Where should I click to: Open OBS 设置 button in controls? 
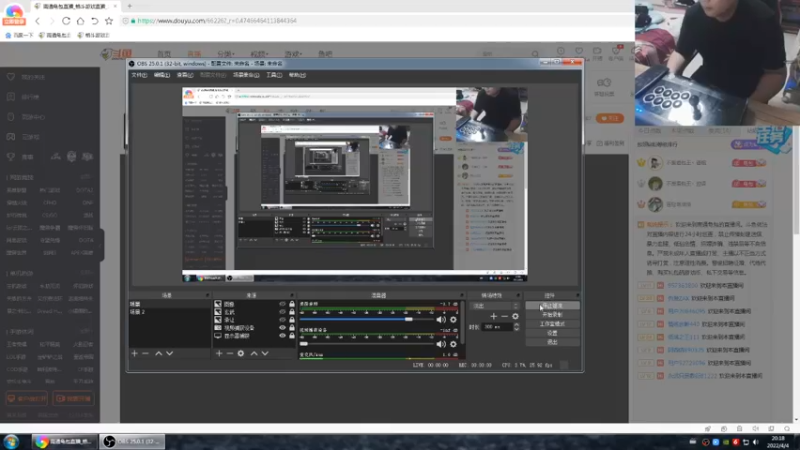click(x=552, y=333)
